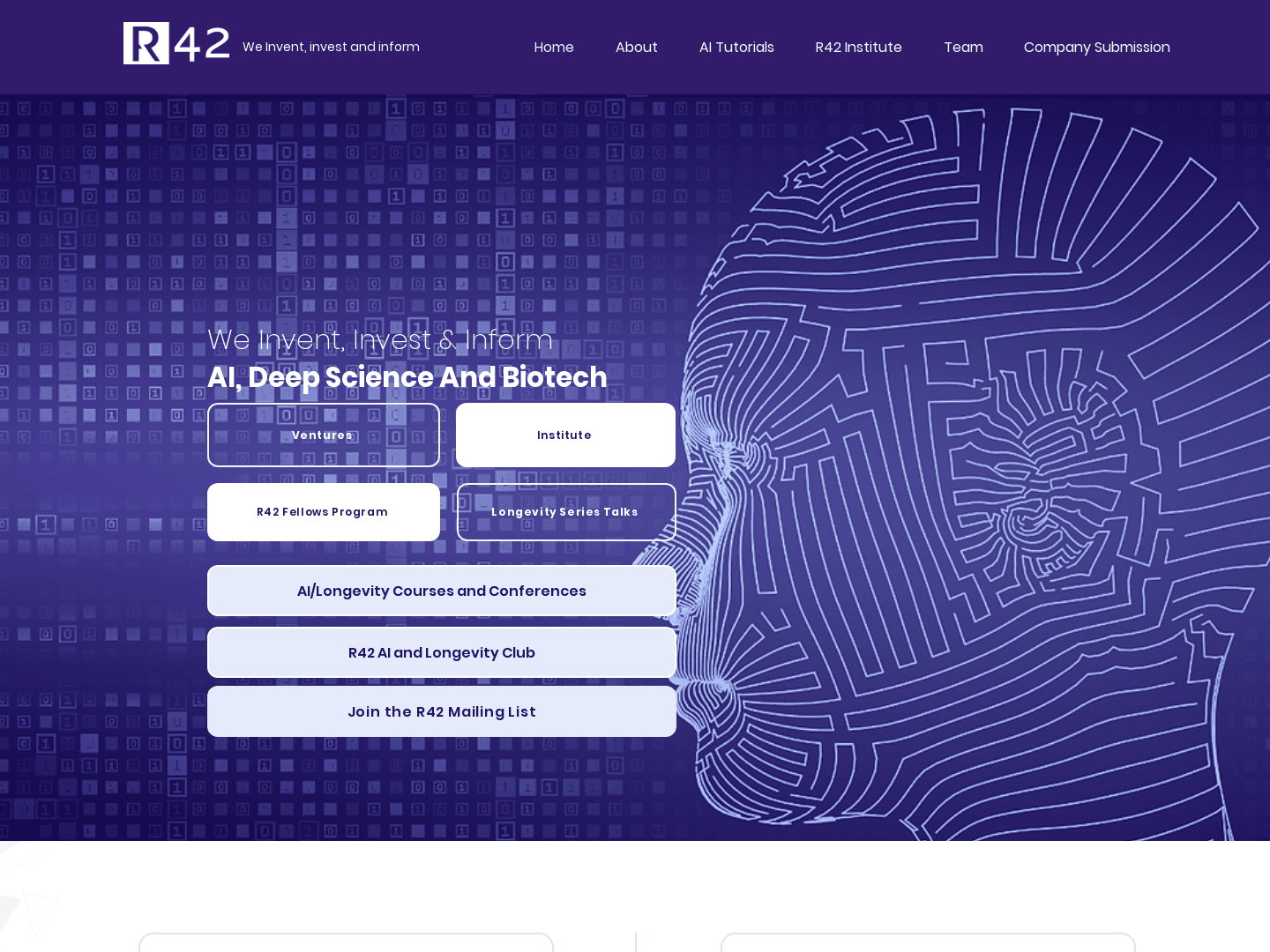
Task: Click the R42 logo icon
Action: point(176,43)
